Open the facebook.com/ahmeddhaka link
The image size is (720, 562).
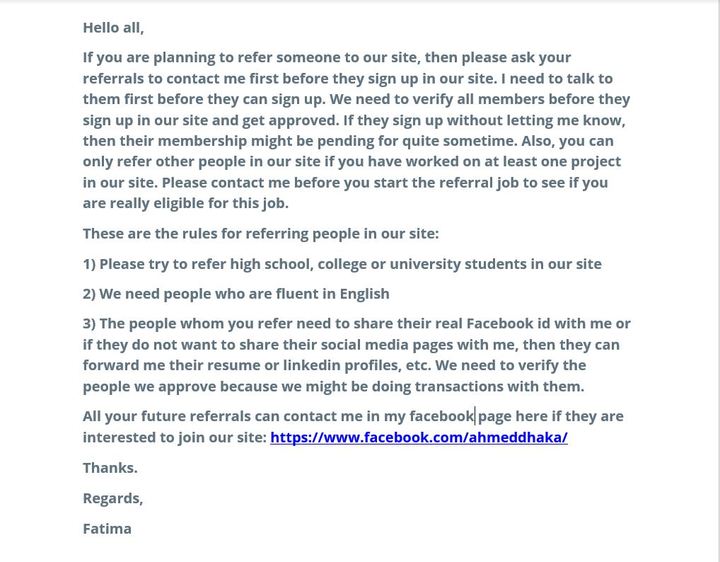(x=419, y=437)
